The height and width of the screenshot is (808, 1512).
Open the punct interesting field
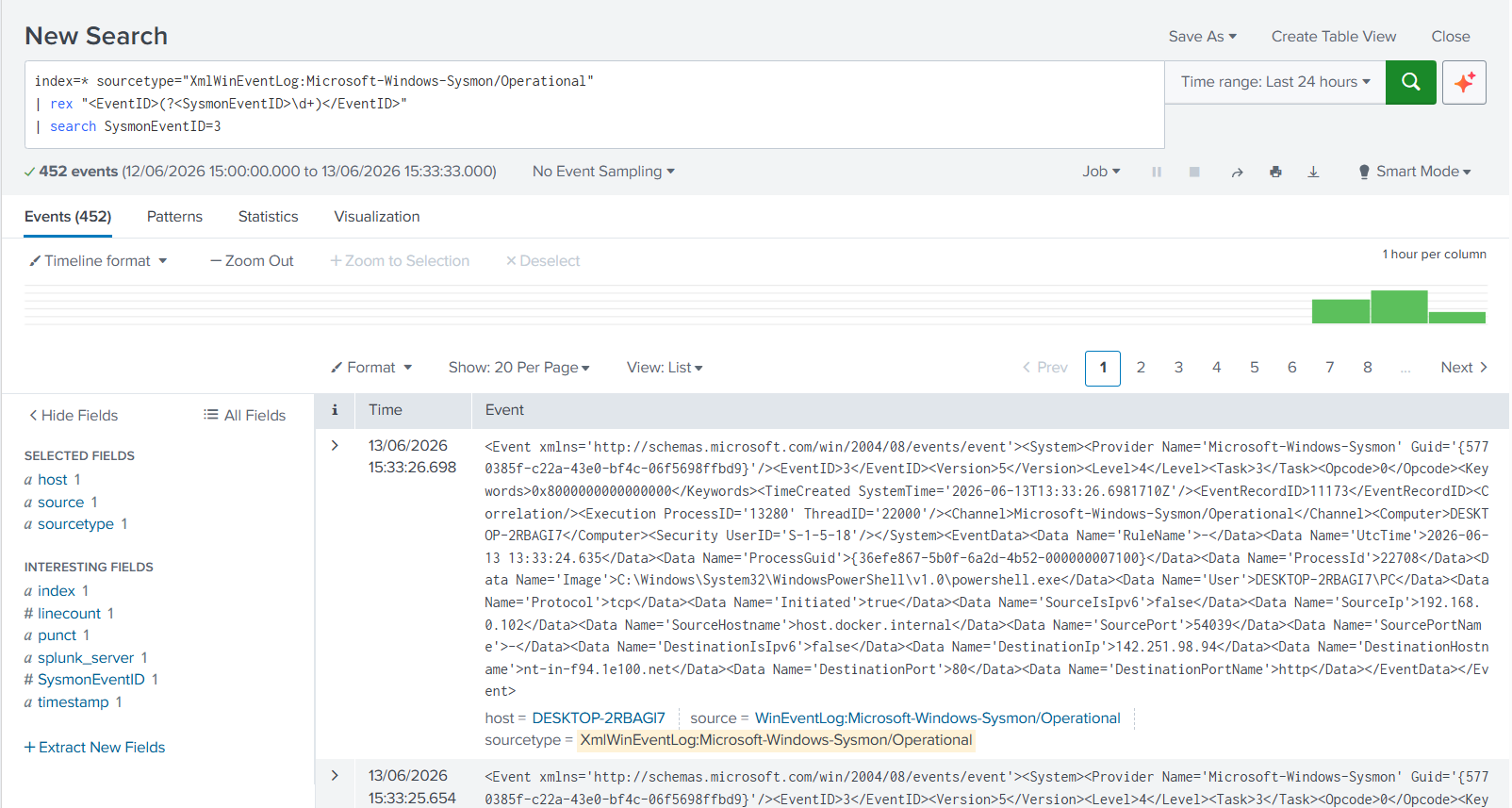[x=57, y=635]
